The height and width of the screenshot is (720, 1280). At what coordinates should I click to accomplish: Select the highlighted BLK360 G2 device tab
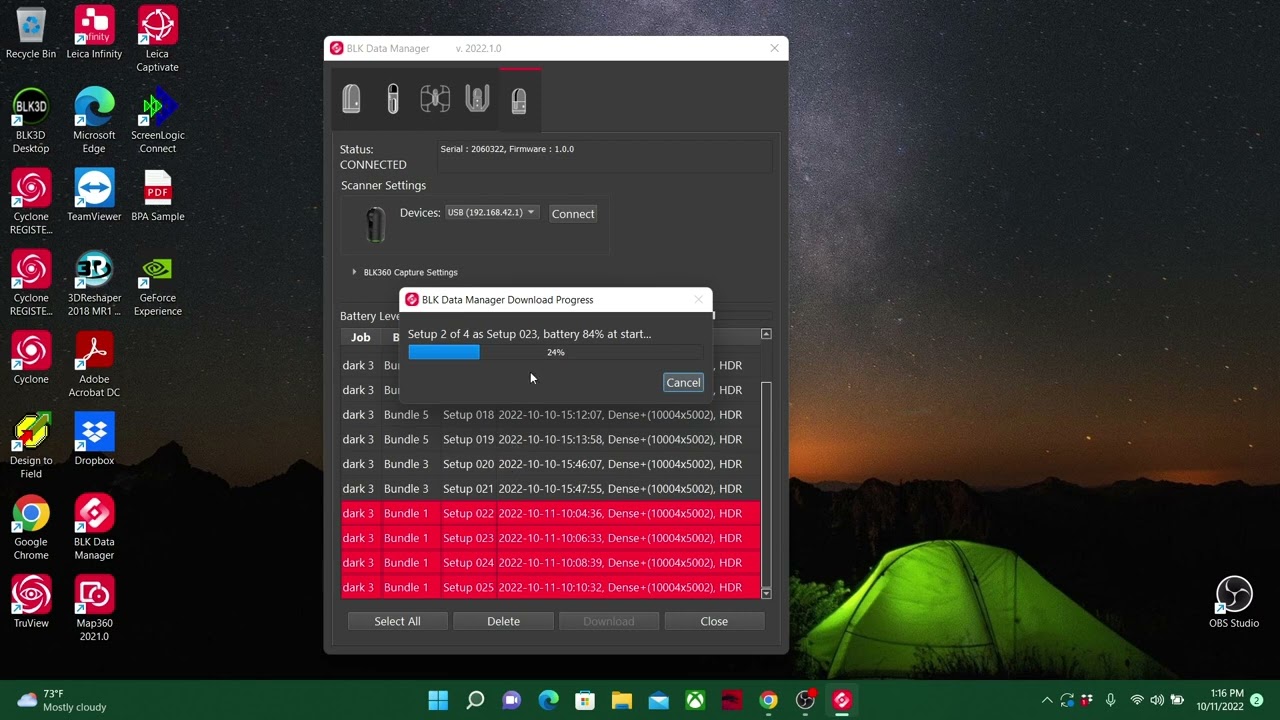[519, 100]
